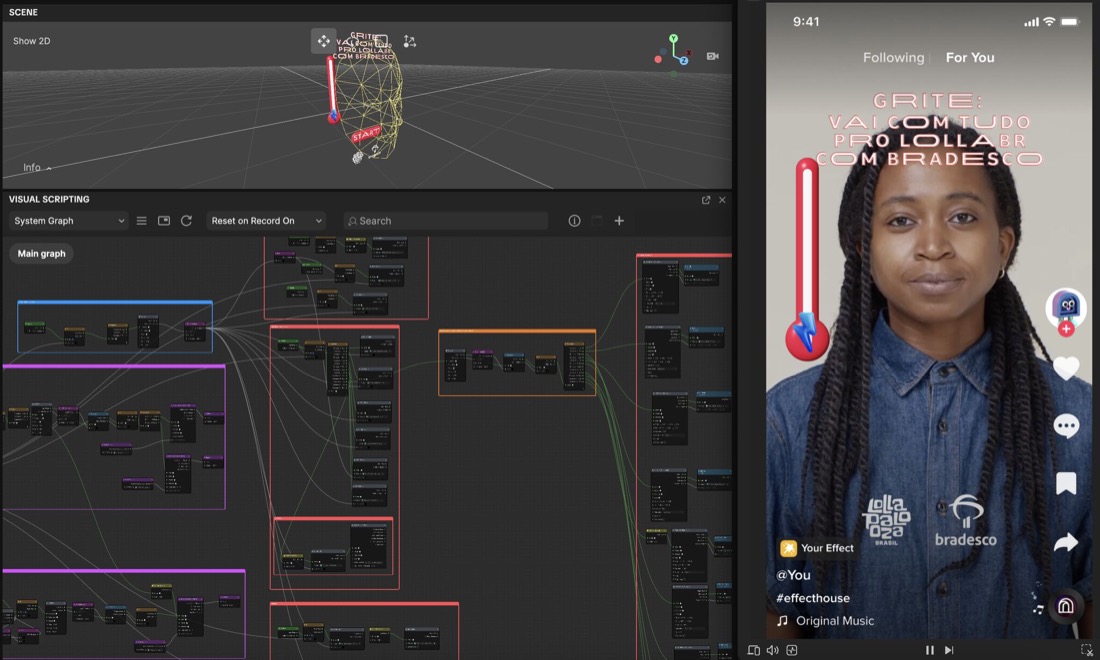
Task: Select the anchor transform tool in Scene toolbar
Action: [x=410, y=42]
